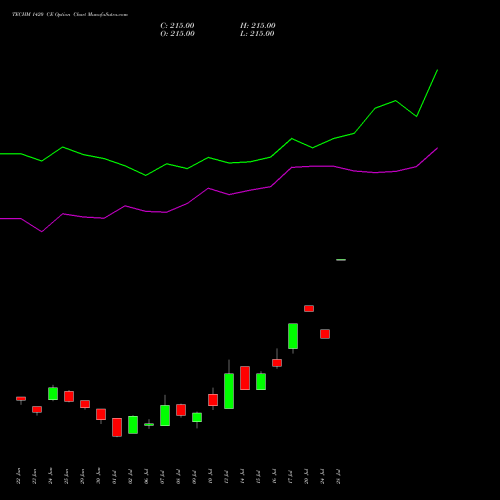Click the close price C: 215.00

pyautogui.click(x=177, y=26)
